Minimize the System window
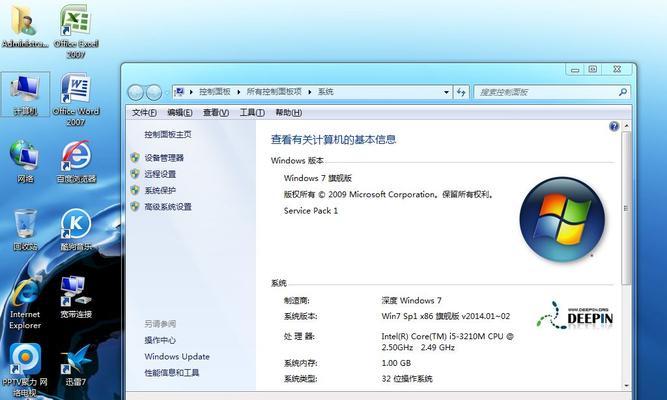667x400 pixels. [575, 69]
